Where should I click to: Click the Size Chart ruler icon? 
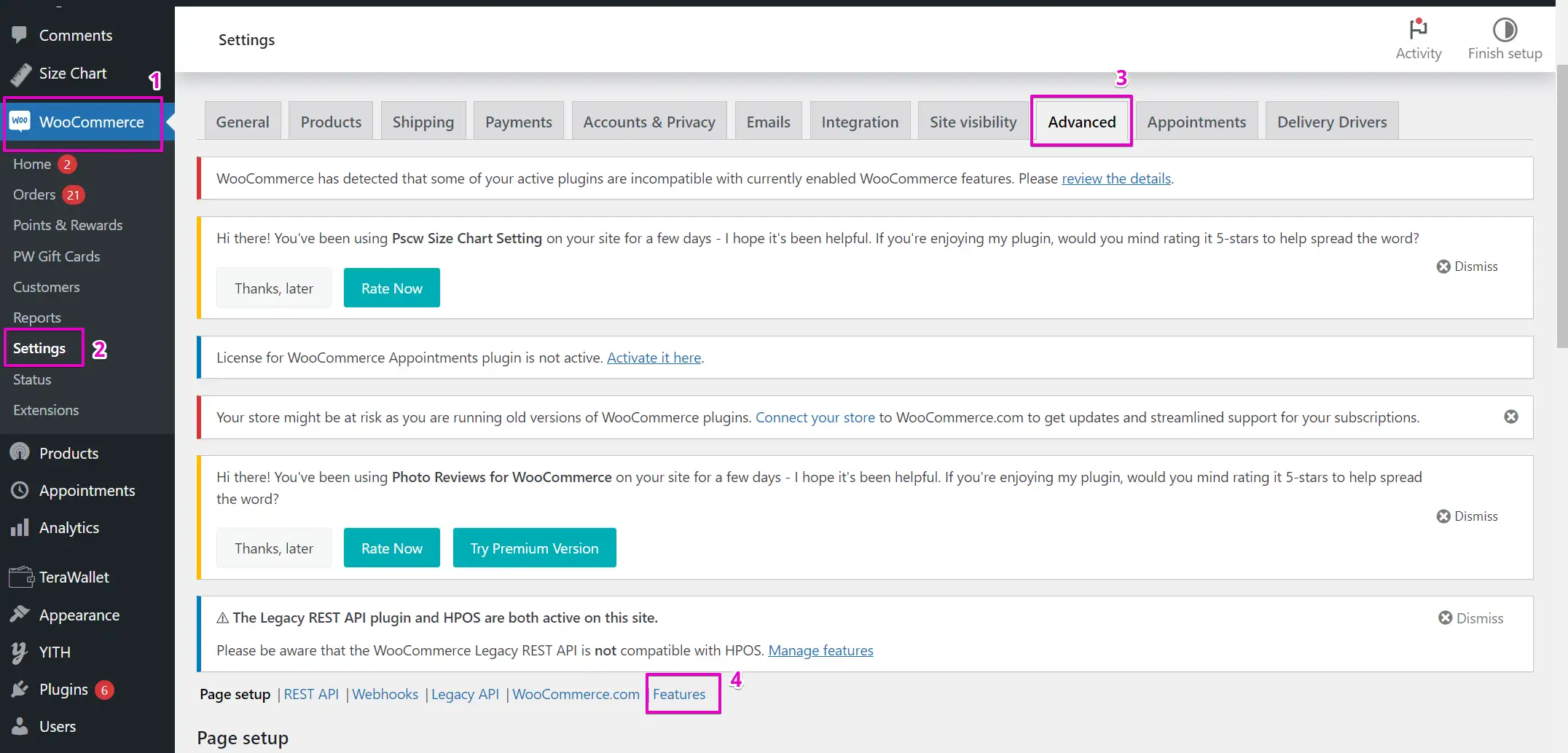[20, 74]
